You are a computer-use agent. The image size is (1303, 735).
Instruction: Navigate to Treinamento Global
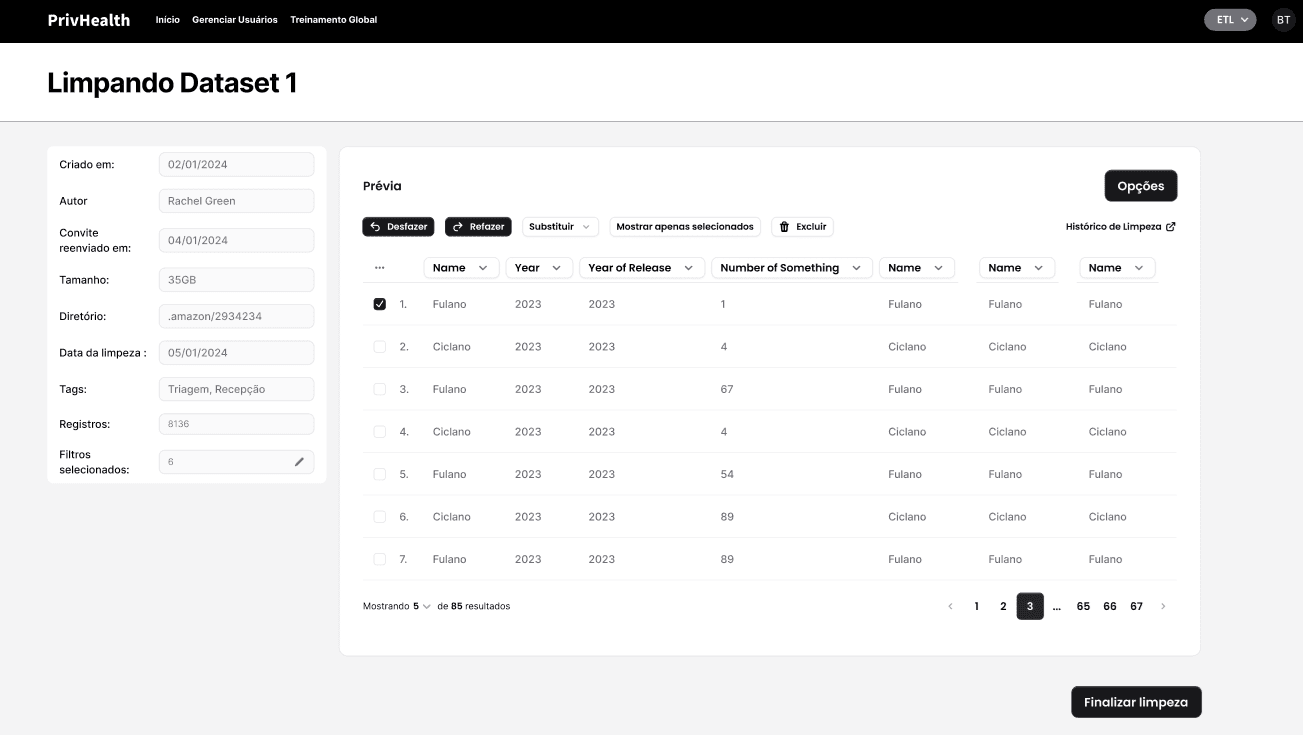333,19
